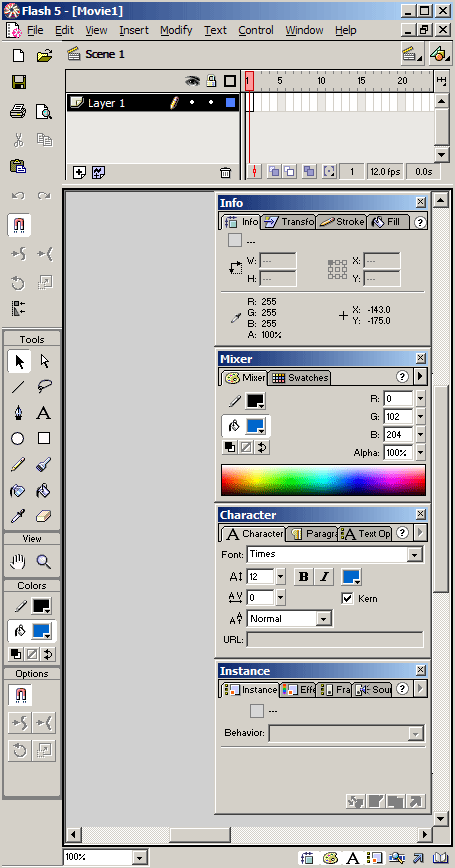455x868 pixels.
Task: Show all layers as outlines
Action: (x=230, y=81)
